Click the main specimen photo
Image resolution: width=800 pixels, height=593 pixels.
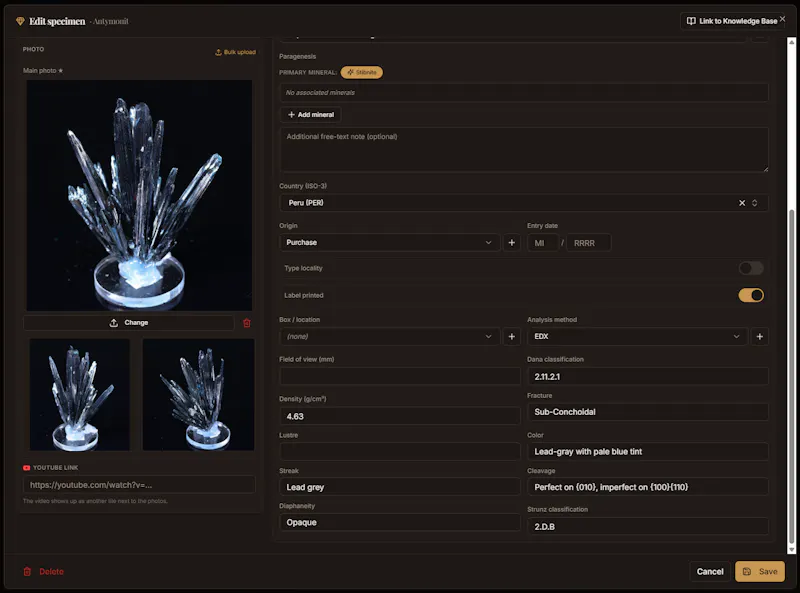(139, 195)
